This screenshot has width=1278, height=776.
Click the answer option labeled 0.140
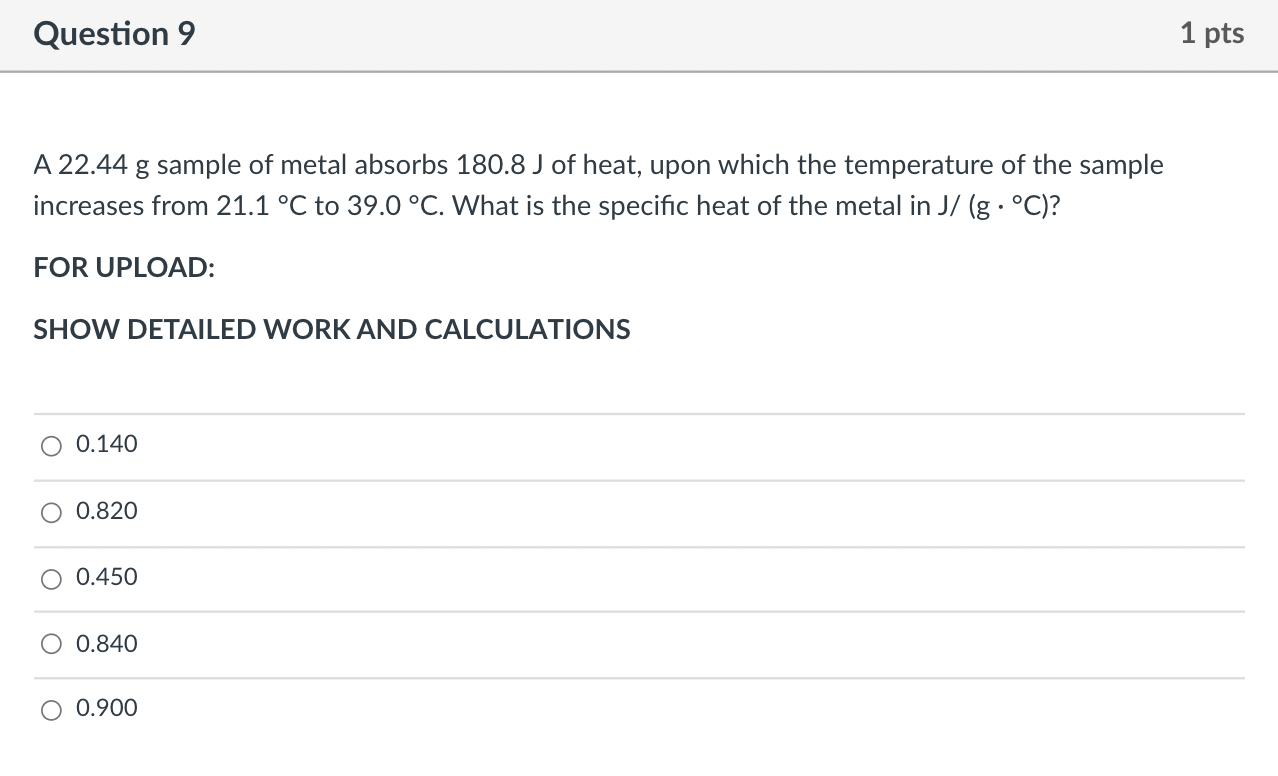[x=106, y=443]
